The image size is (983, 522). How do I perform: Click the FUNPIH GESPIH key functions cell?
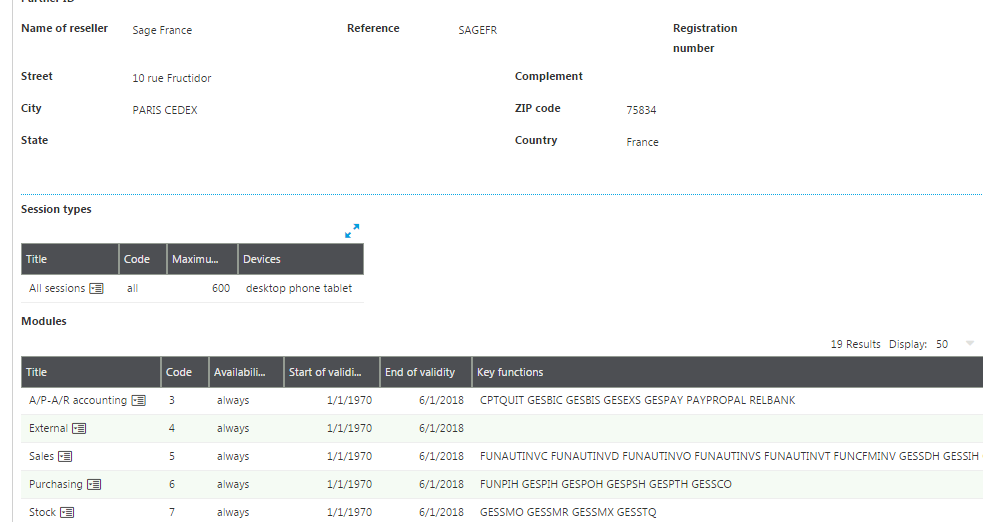point(606,484)
